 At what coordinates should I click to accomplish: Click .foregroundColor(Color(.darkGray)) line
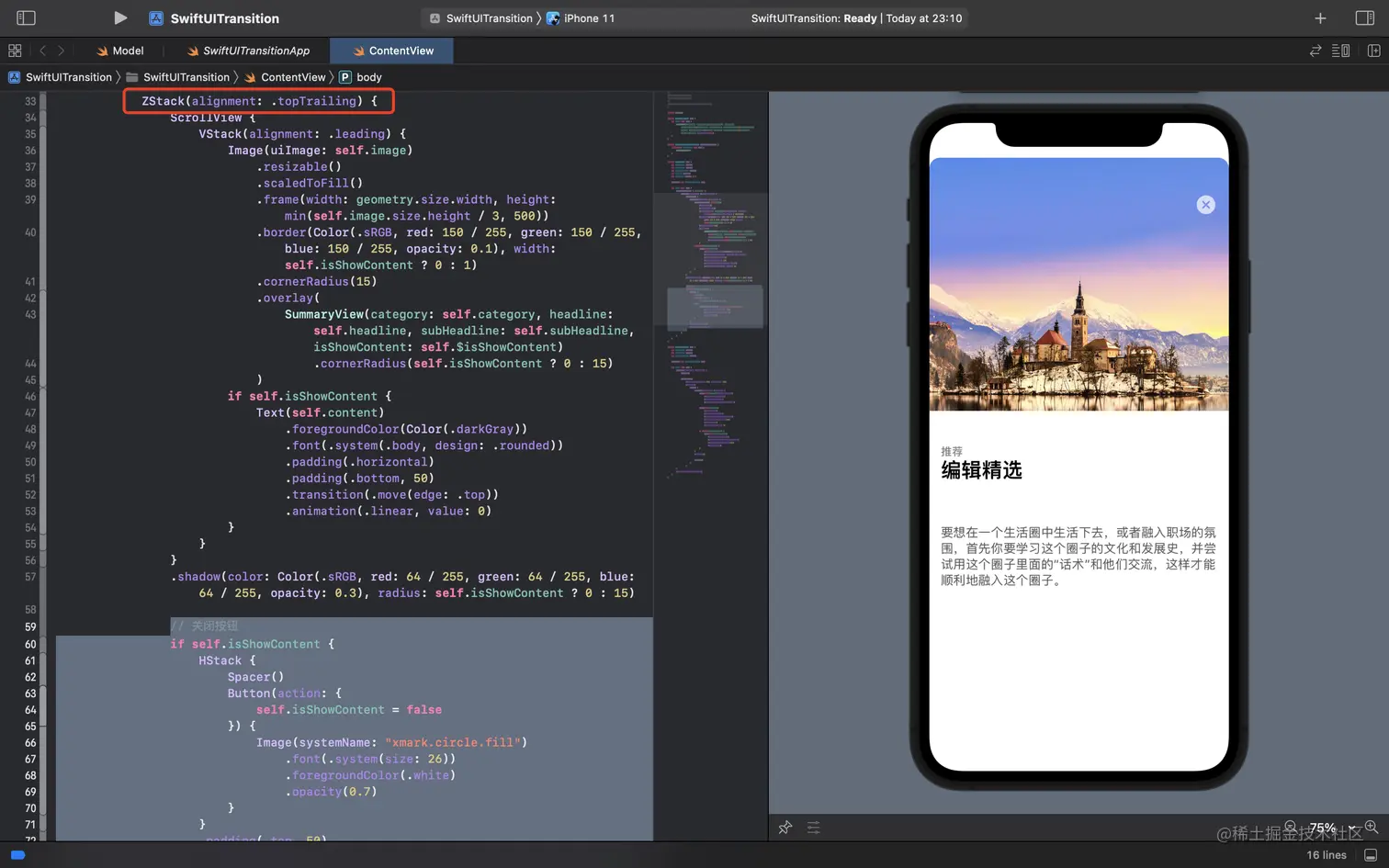click(x=406, y=430)
